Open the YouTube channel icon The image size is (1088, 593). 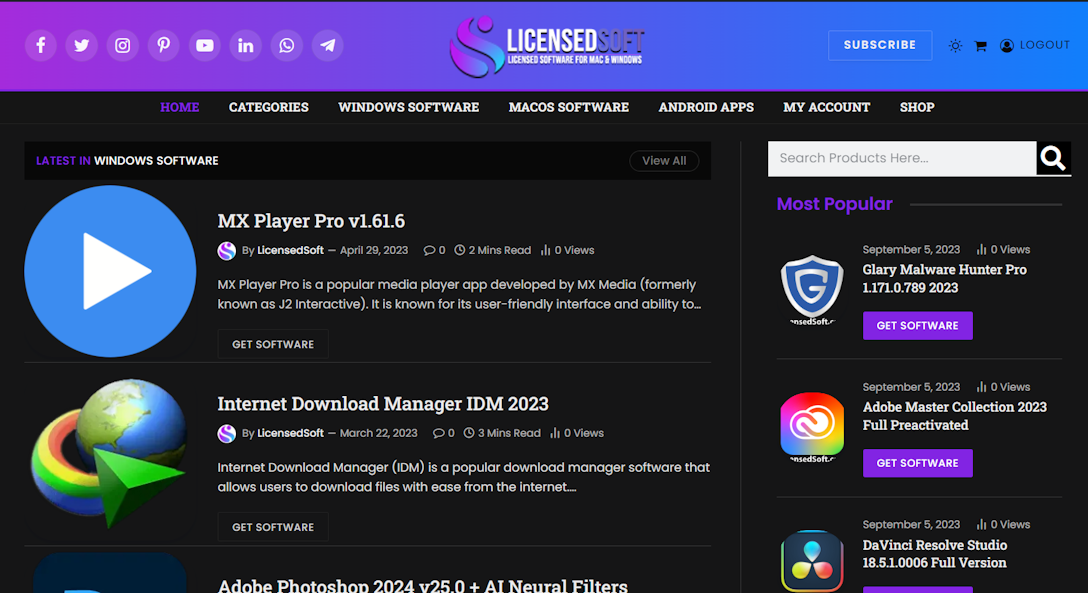tap(205, 45)
